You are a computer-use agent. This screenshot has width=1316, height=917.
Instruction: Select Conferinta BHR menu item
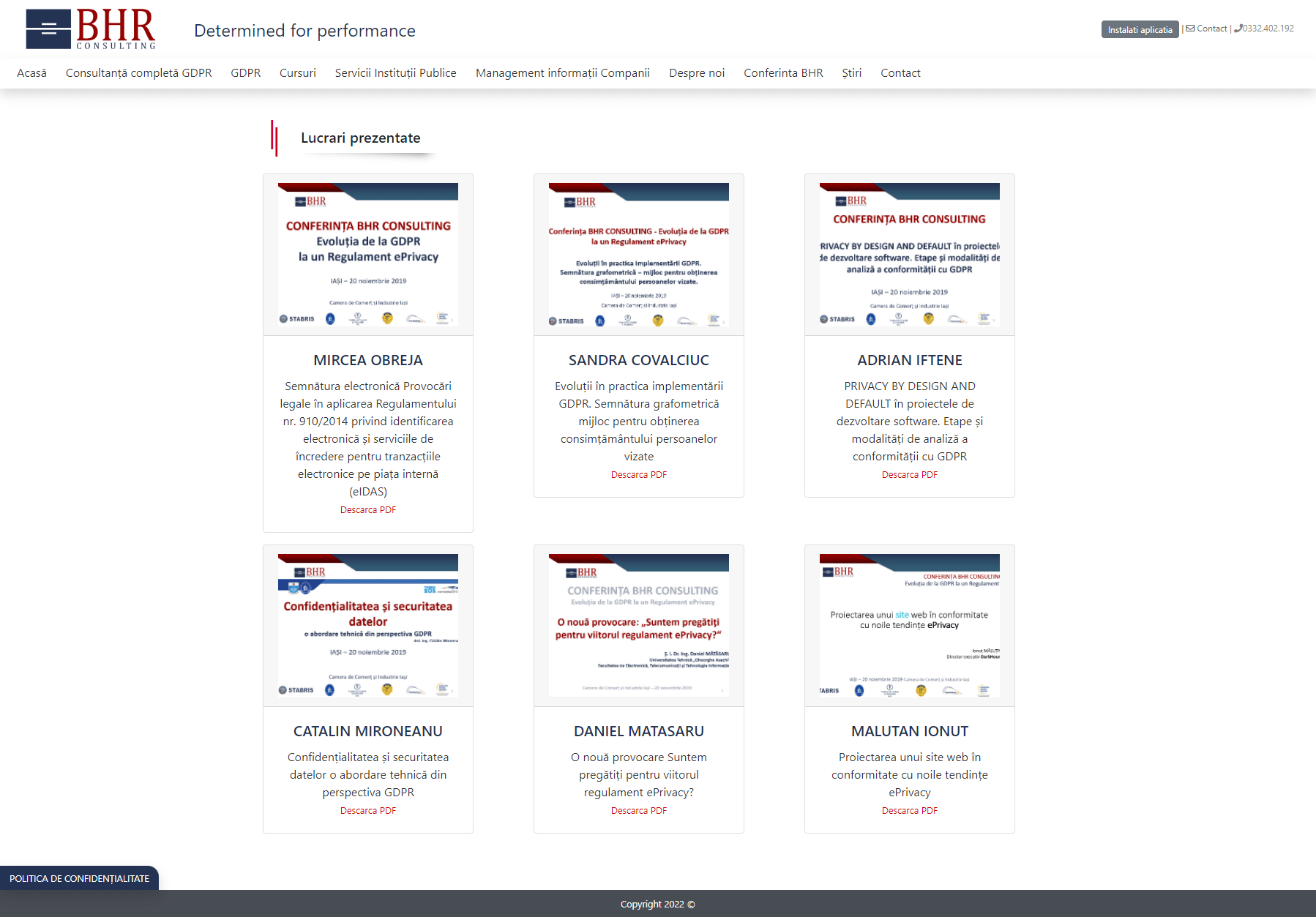(783, 73)
